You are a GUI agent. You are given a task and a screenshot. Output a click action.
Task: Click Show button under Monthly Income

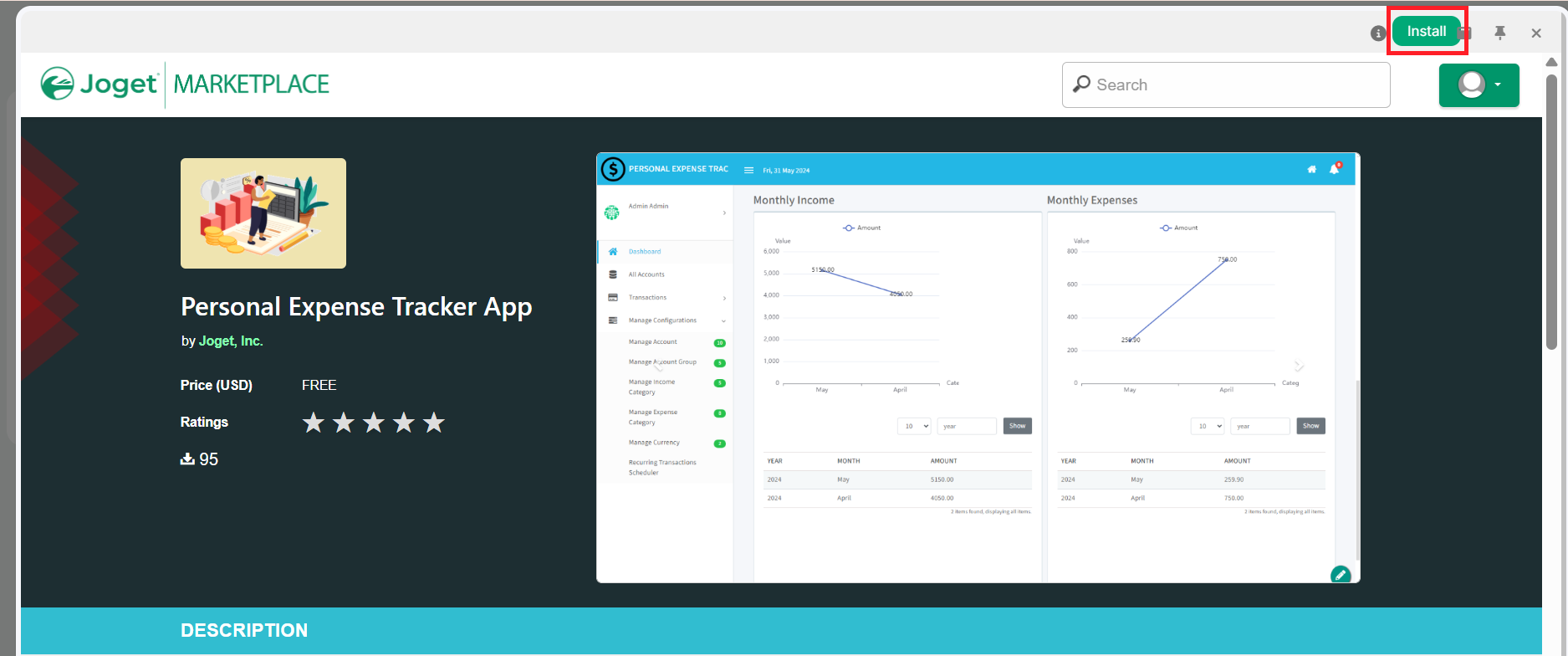(x=1017, y=426)
